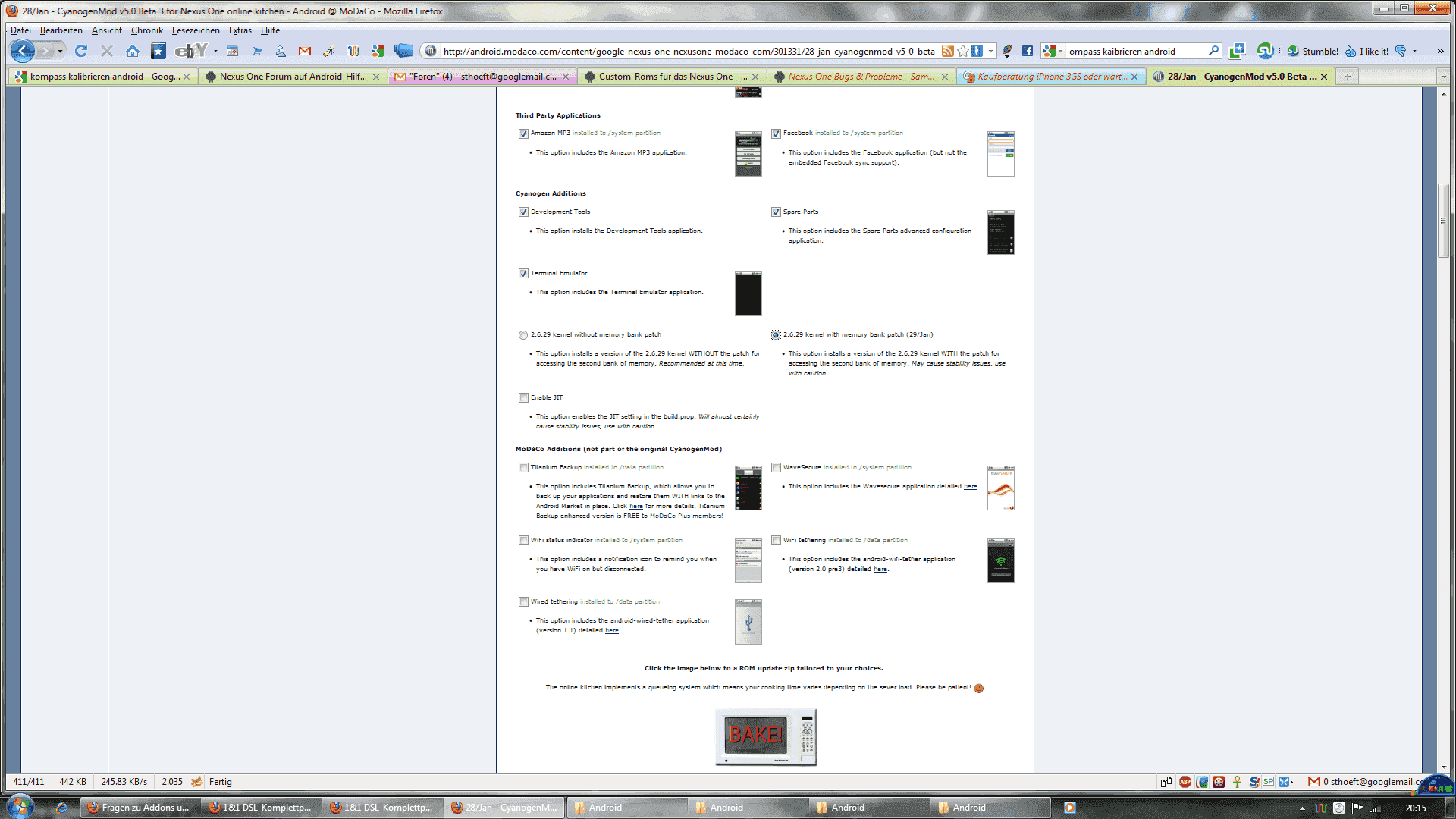Open the list all tabs dropdown

[x=1443, y=77]
